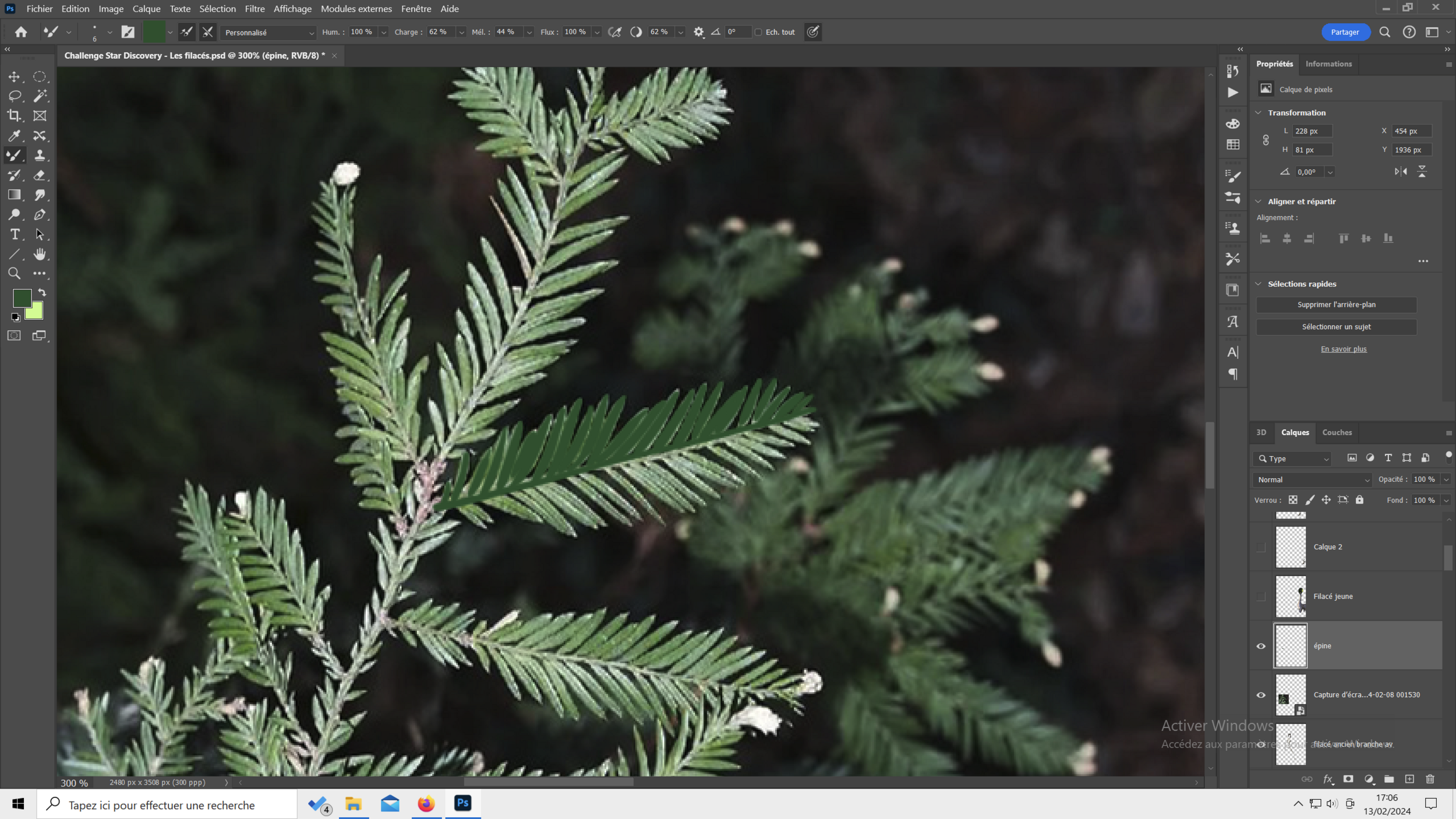
Task: Select the Magic Wand tool
Action: (40, 96)
